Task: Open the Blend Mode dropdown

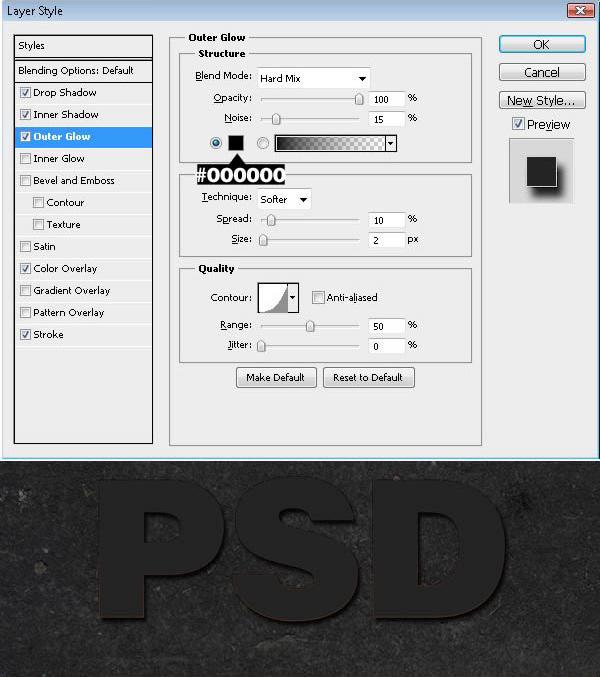Action: coord(313,78)
